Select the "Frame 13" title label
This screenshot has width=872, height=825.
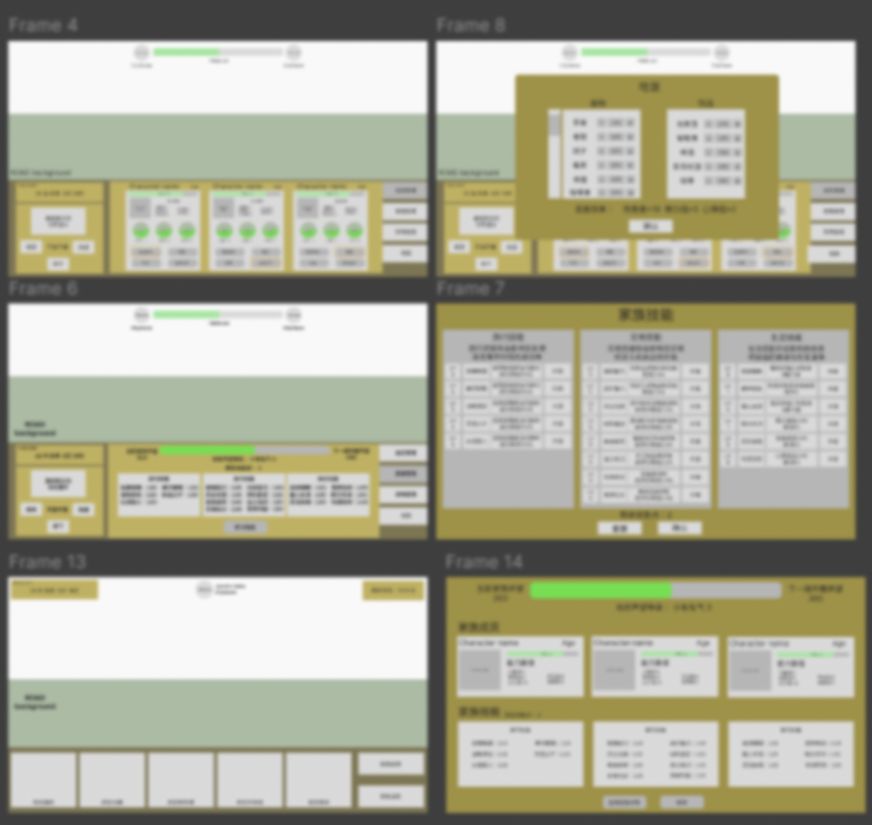[47, 561]
